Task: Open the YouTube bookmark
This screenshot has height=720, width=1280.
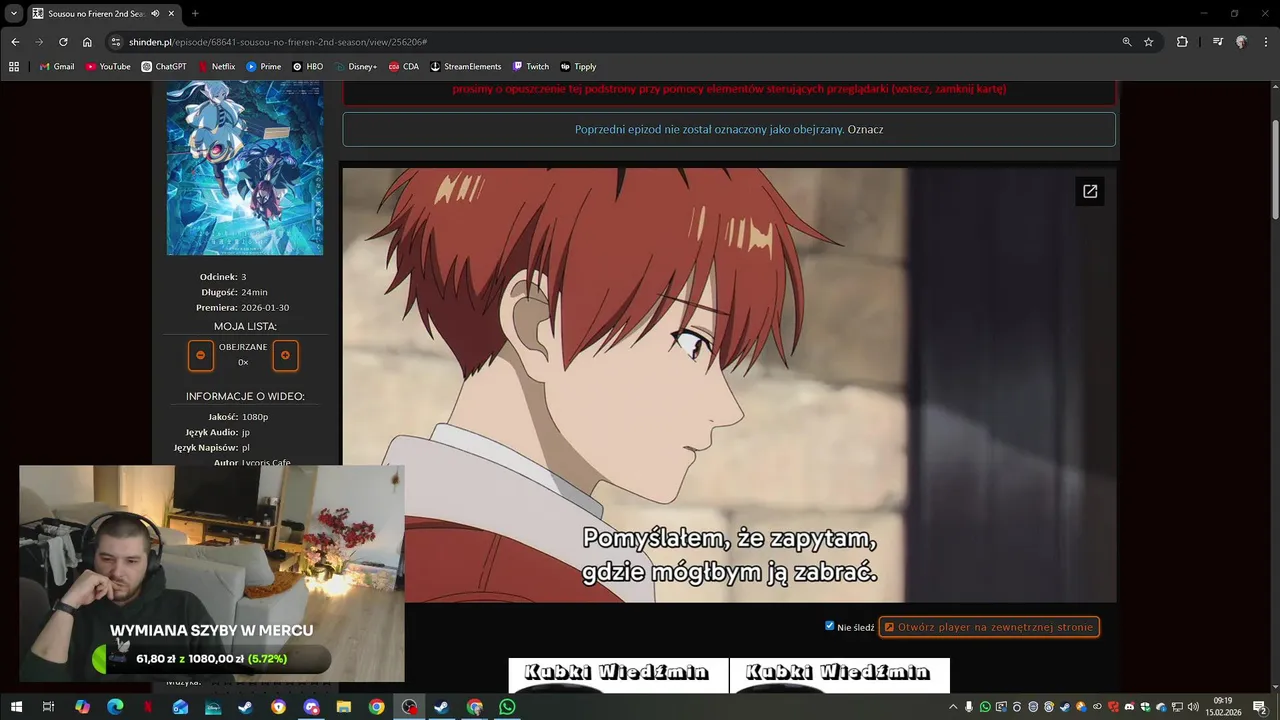Action: (108, 67)
